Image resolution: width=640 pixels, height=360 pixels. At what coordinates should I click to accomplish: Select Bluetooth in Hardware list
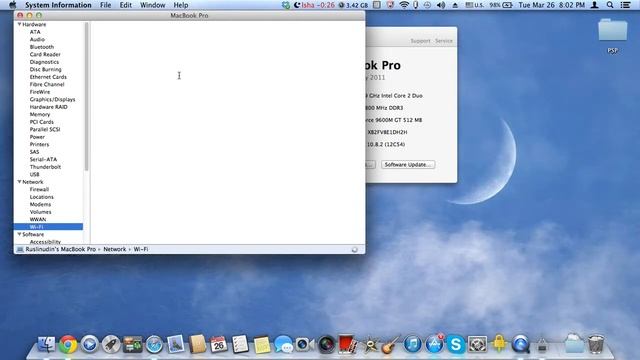(x=42, y=47)
